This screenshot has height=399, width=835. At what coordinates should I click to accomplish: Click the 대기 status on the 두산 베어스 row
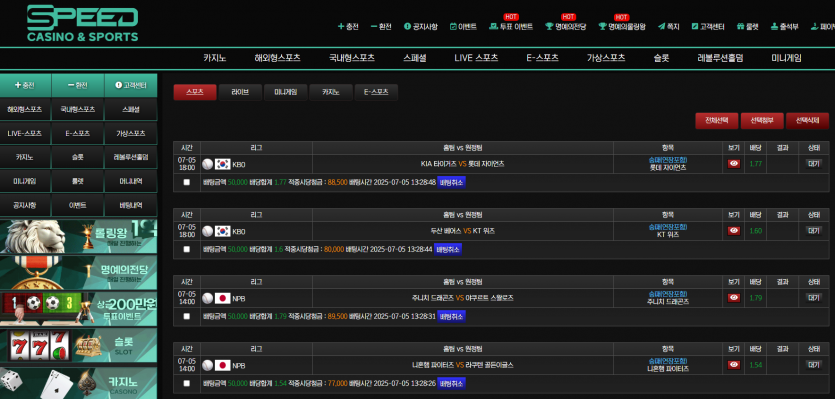point(813,231)
